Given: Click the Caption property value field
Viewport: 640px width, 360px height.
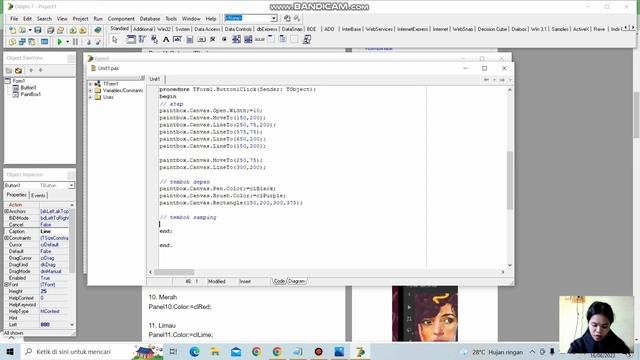Looking at the screenshot, I should coord(55,231).
